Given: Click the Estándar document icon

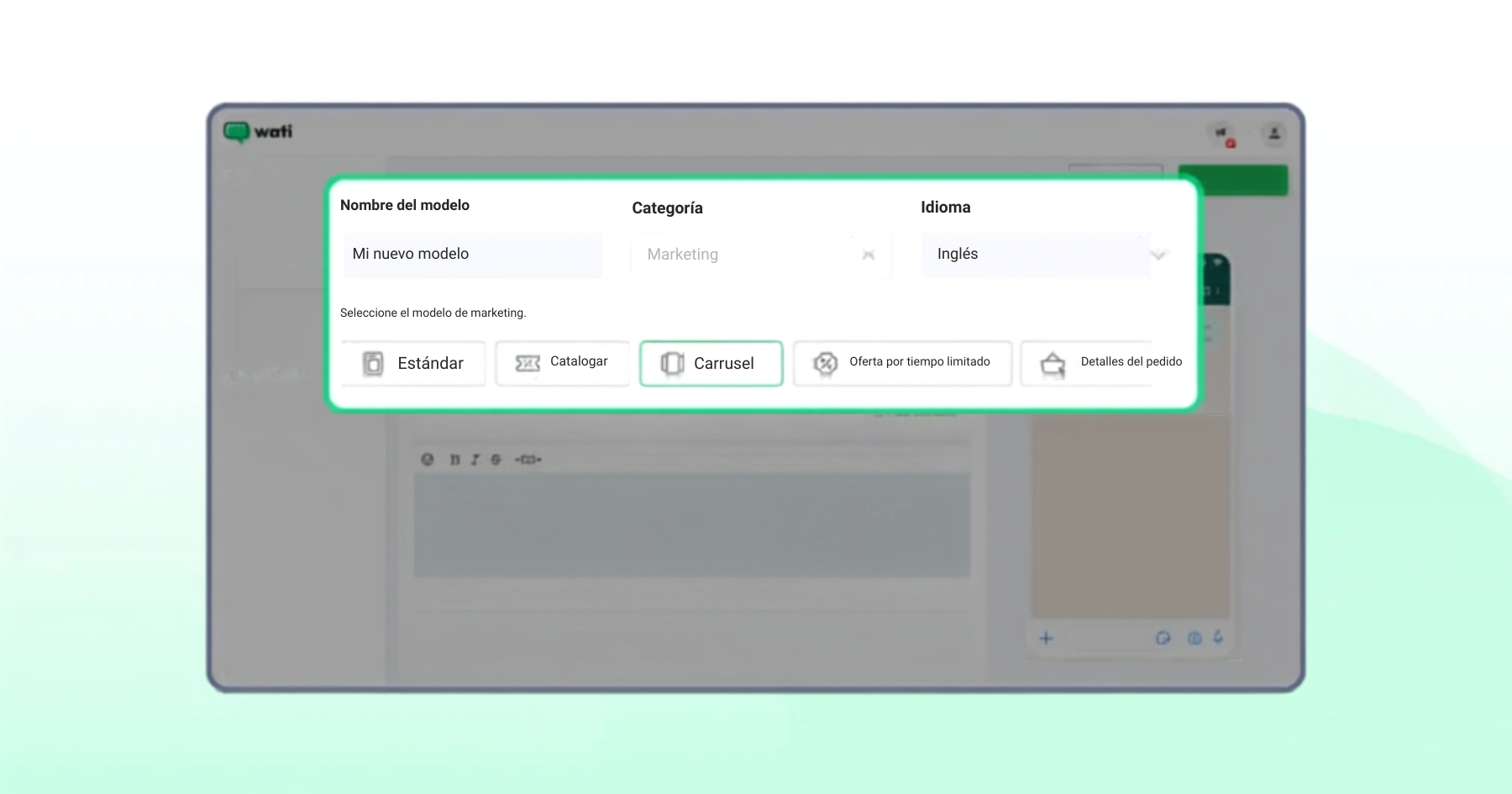Looking at the screenshot, I should [373, 363].
